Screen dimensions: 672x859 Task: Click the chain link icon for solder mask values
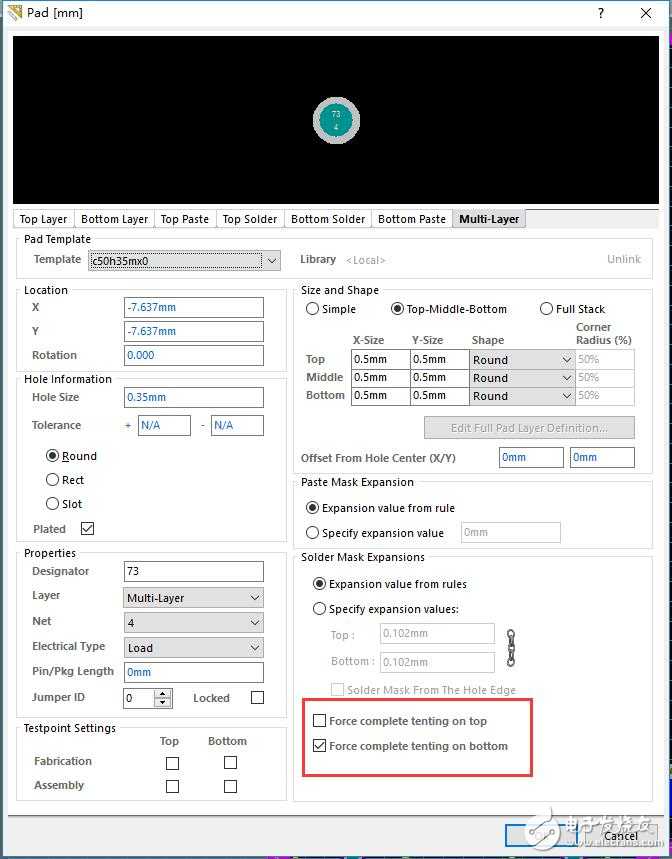(x=510, y=648)
